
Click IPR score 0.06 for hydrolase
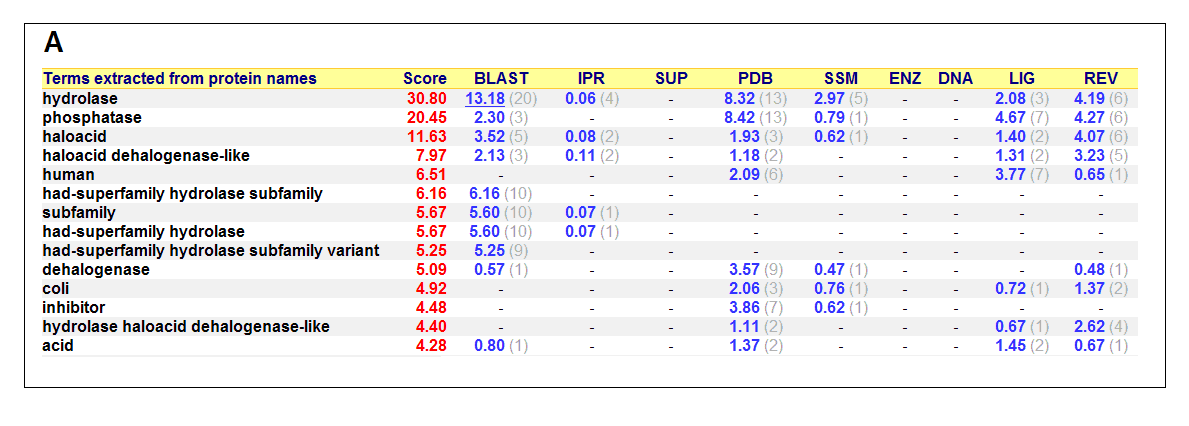(x=579, y=99)
